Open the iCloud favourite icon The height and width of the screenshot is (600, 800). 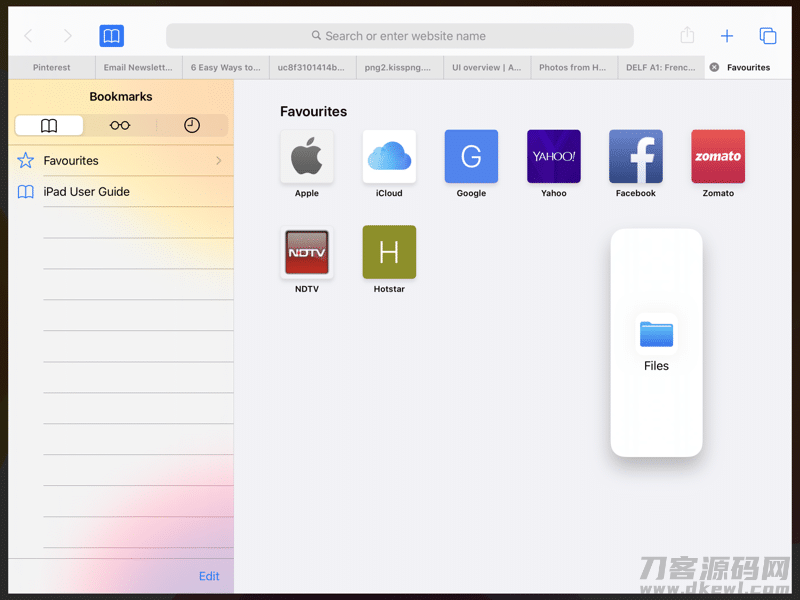[x=389, y=156]
